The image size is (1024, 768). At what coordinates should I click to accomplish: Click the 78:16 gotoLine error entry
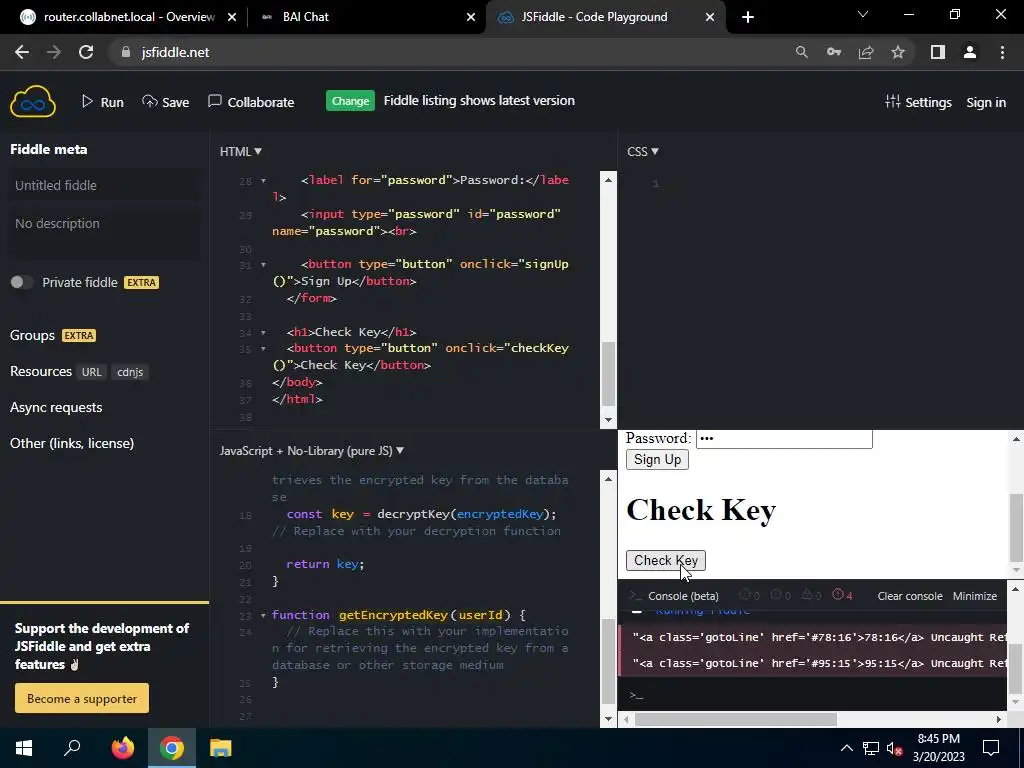tap(812, 637)
